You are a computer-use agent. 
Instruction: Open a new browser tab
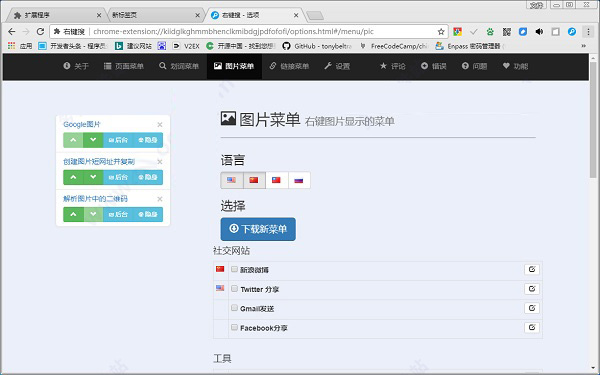pos(315,16)
